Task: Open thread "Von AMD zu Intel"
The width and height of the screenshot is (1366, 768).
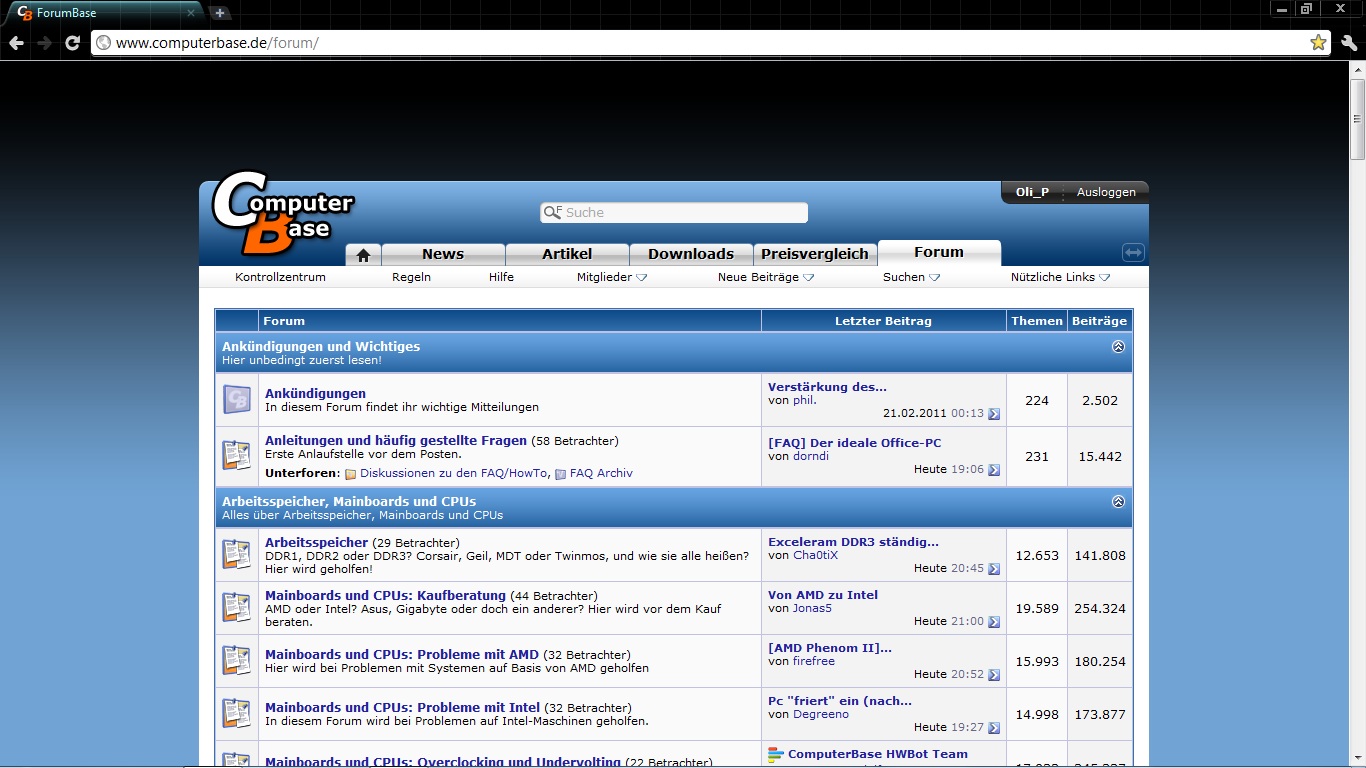Action: tap(823, 595)
